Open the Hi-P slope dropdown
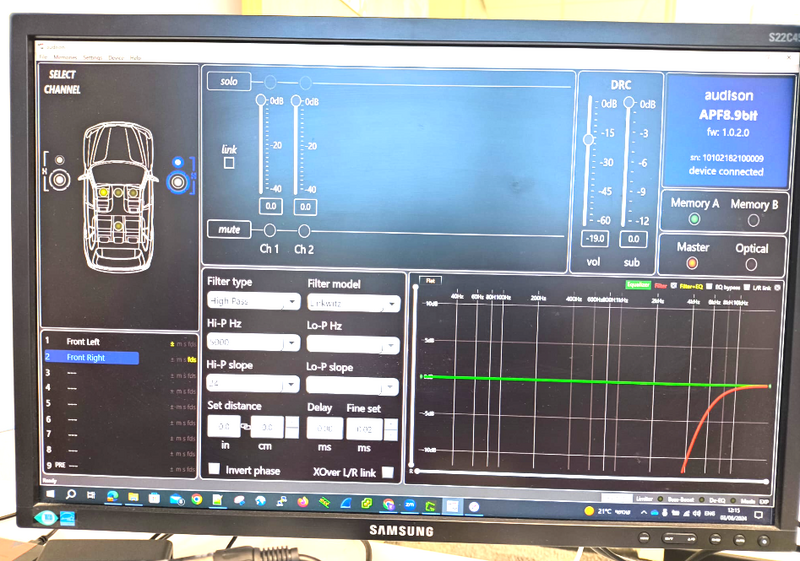This screenshot has height=561, width=800. pos(253,384)
